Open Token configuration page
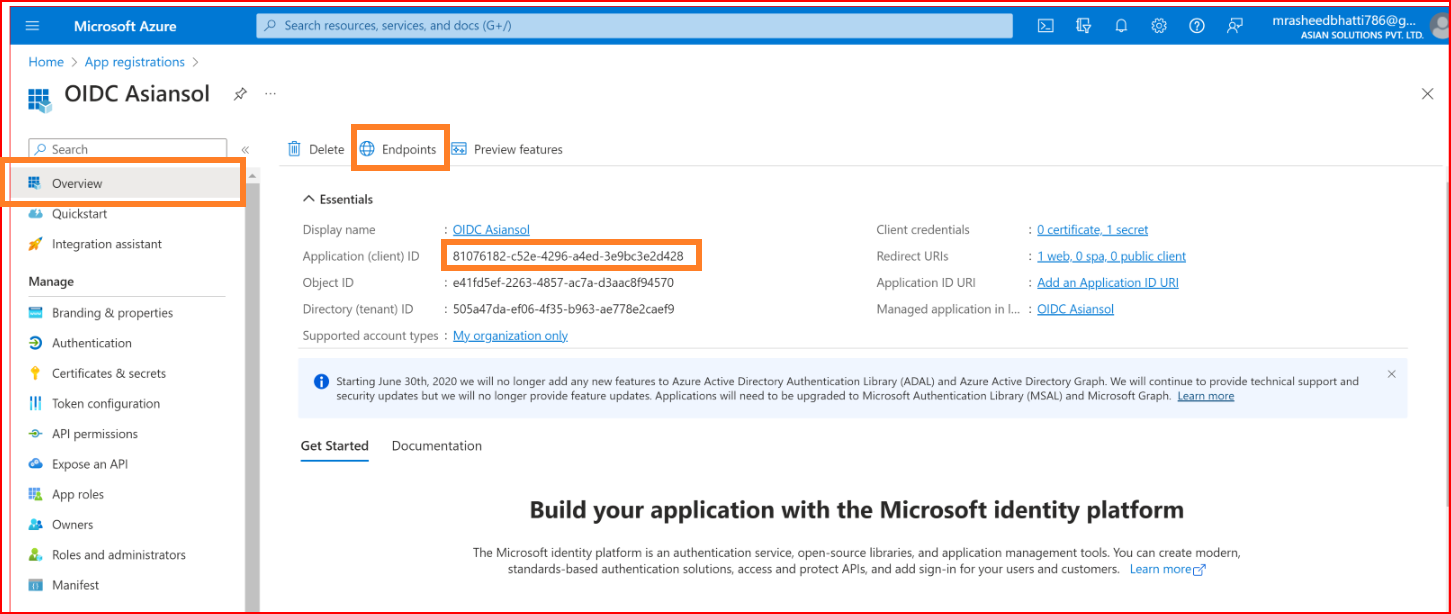The image size is (1451, 614). (x=106, y=404)
